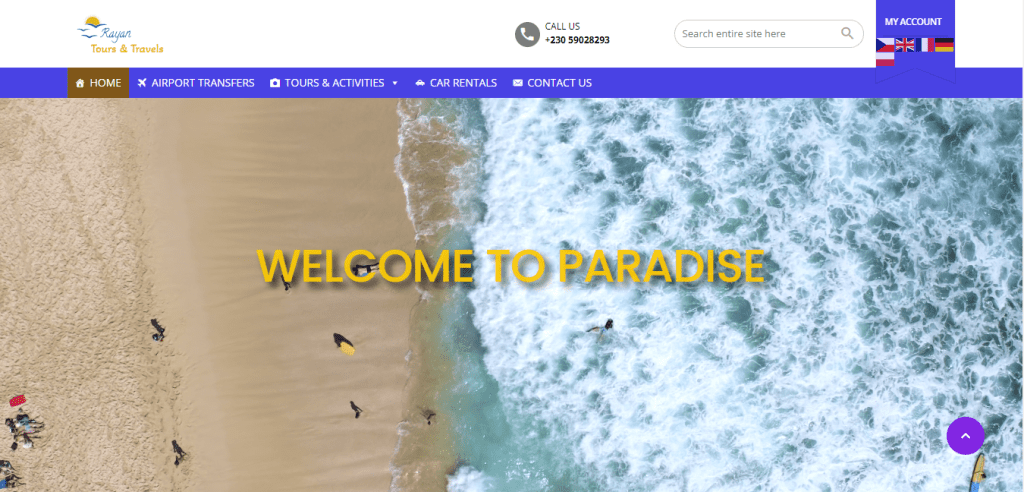Focus the Search entire site field
This screenshot has height=492, width=1024.
pos(758,33)
